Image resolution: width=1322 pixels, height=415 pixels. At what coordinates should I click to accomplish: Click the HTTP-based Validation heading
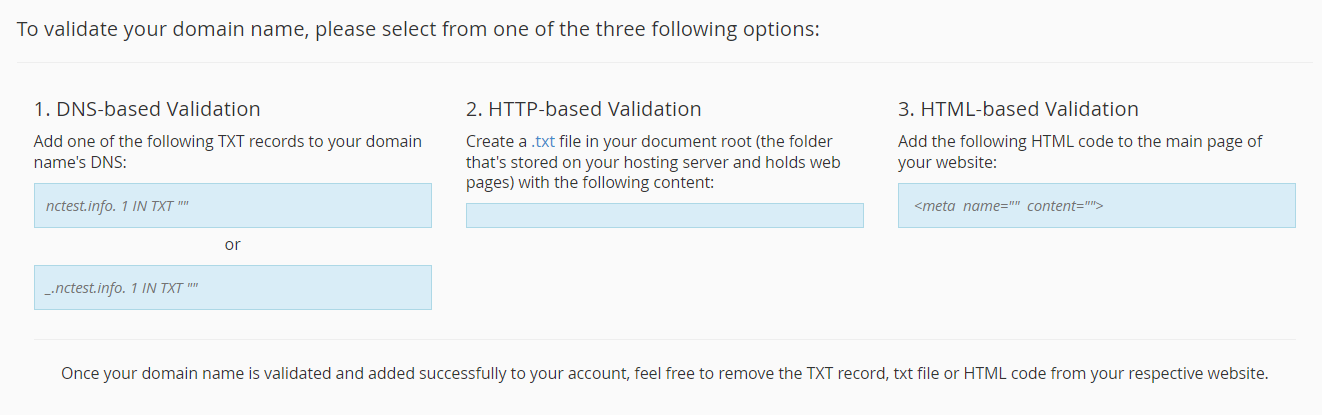pos(584,109)
